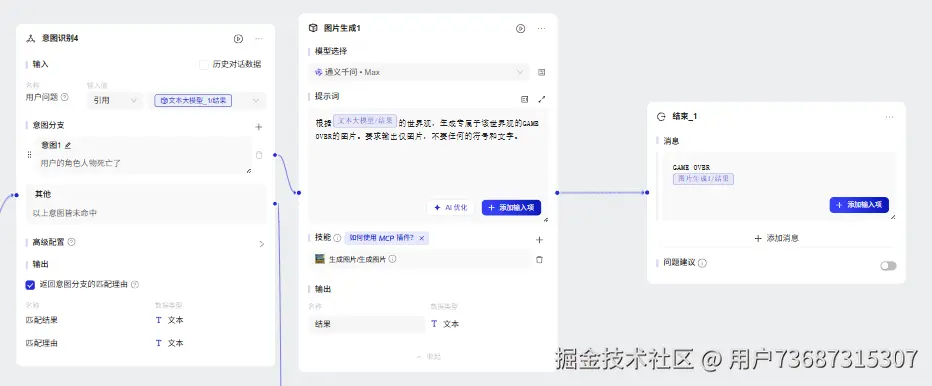This screenshot has width=932, height=386.
Task: Click the 图片生成1/结果 variable tag
Action: [703, 178]
